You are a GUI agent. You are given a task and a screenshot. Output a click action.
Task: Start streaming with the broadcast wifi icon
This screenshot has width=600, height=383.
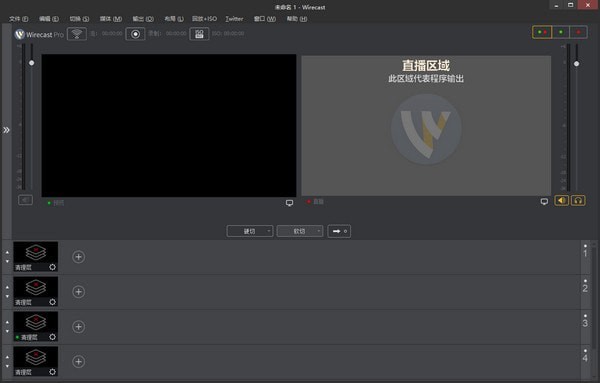(77, 34)
